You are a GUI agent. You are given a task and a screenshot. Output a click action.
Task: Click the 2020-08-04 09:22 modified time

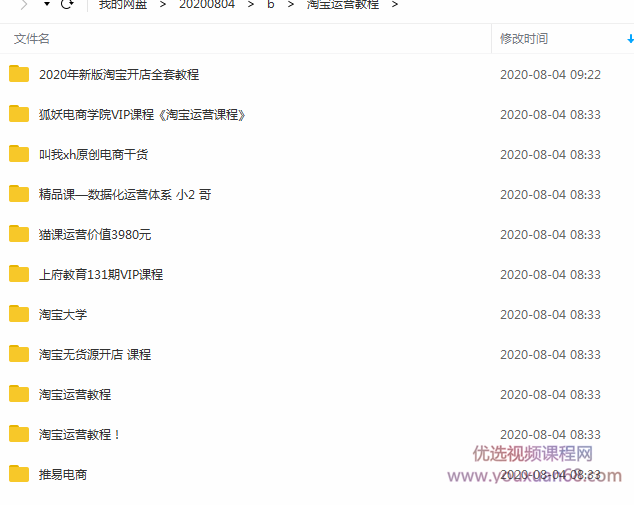coord(550,74)
